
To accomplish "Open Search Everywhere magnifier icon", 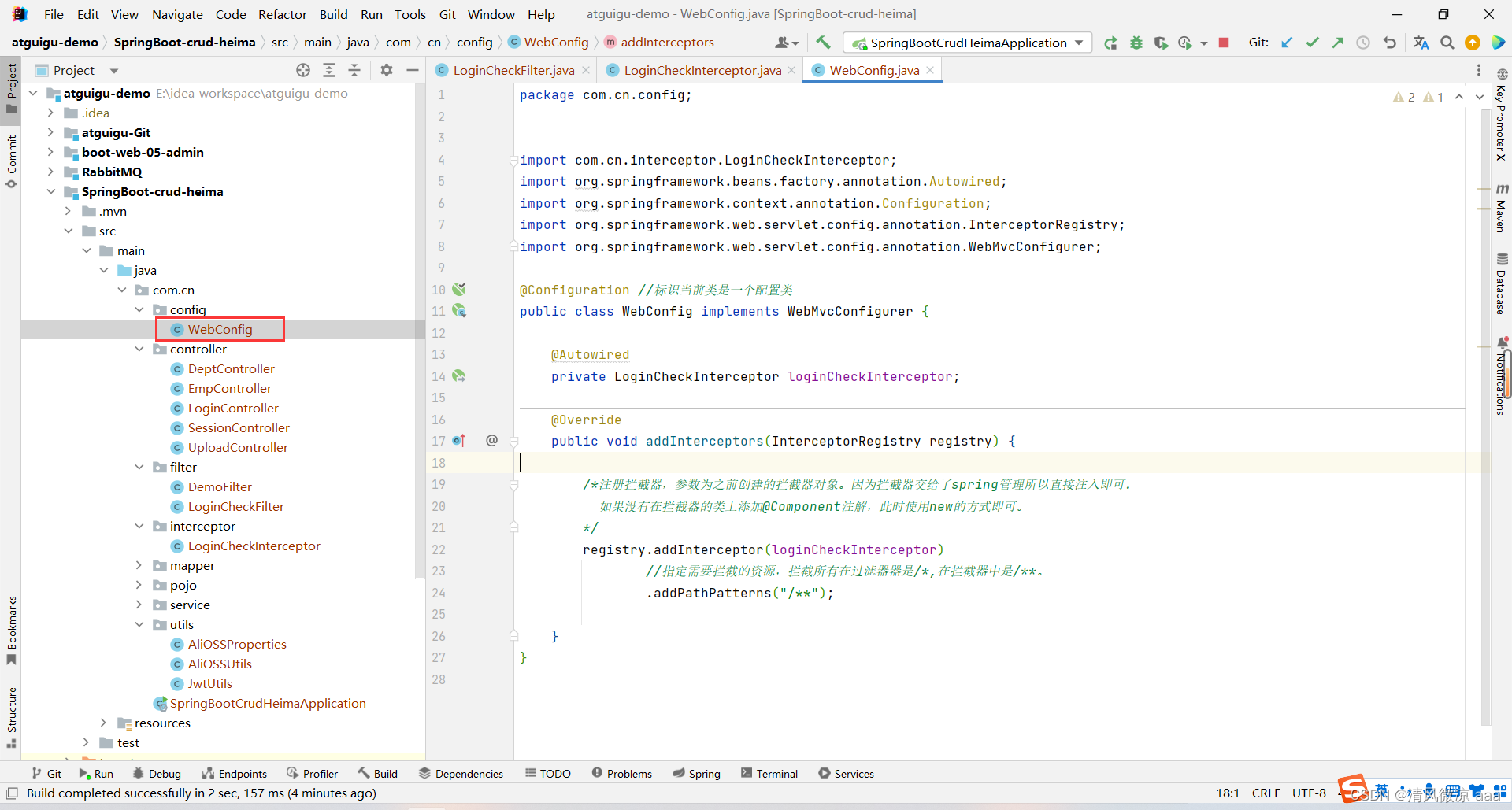I will (1447, 43).
